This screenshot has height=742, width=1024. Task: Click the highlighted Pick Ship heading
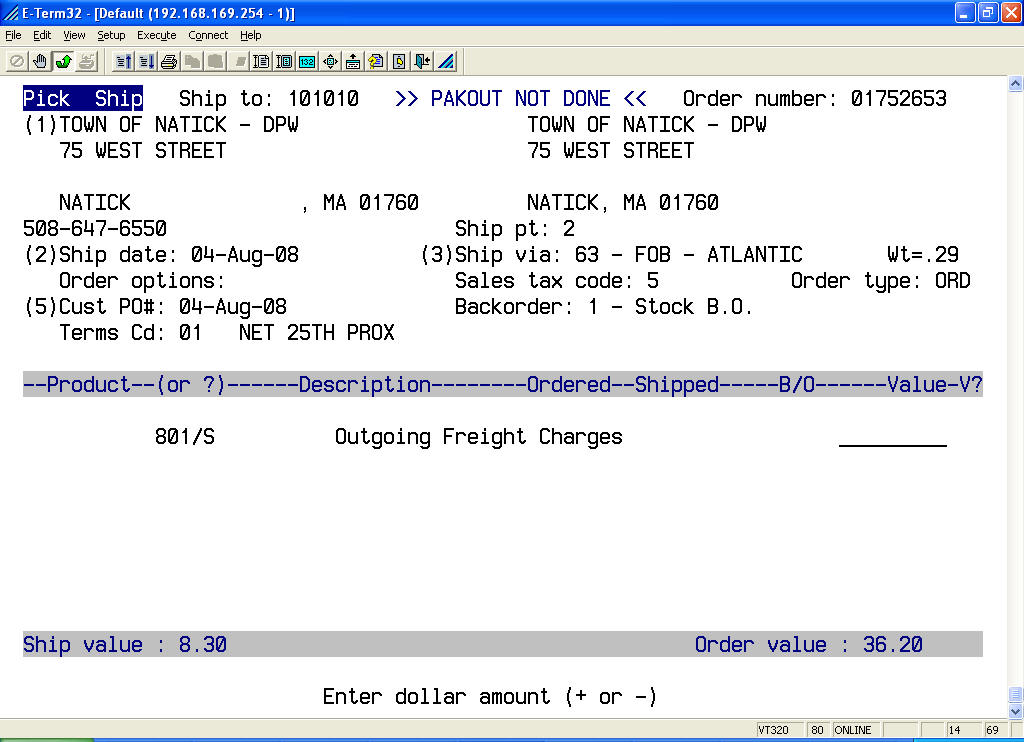(83, 99)
